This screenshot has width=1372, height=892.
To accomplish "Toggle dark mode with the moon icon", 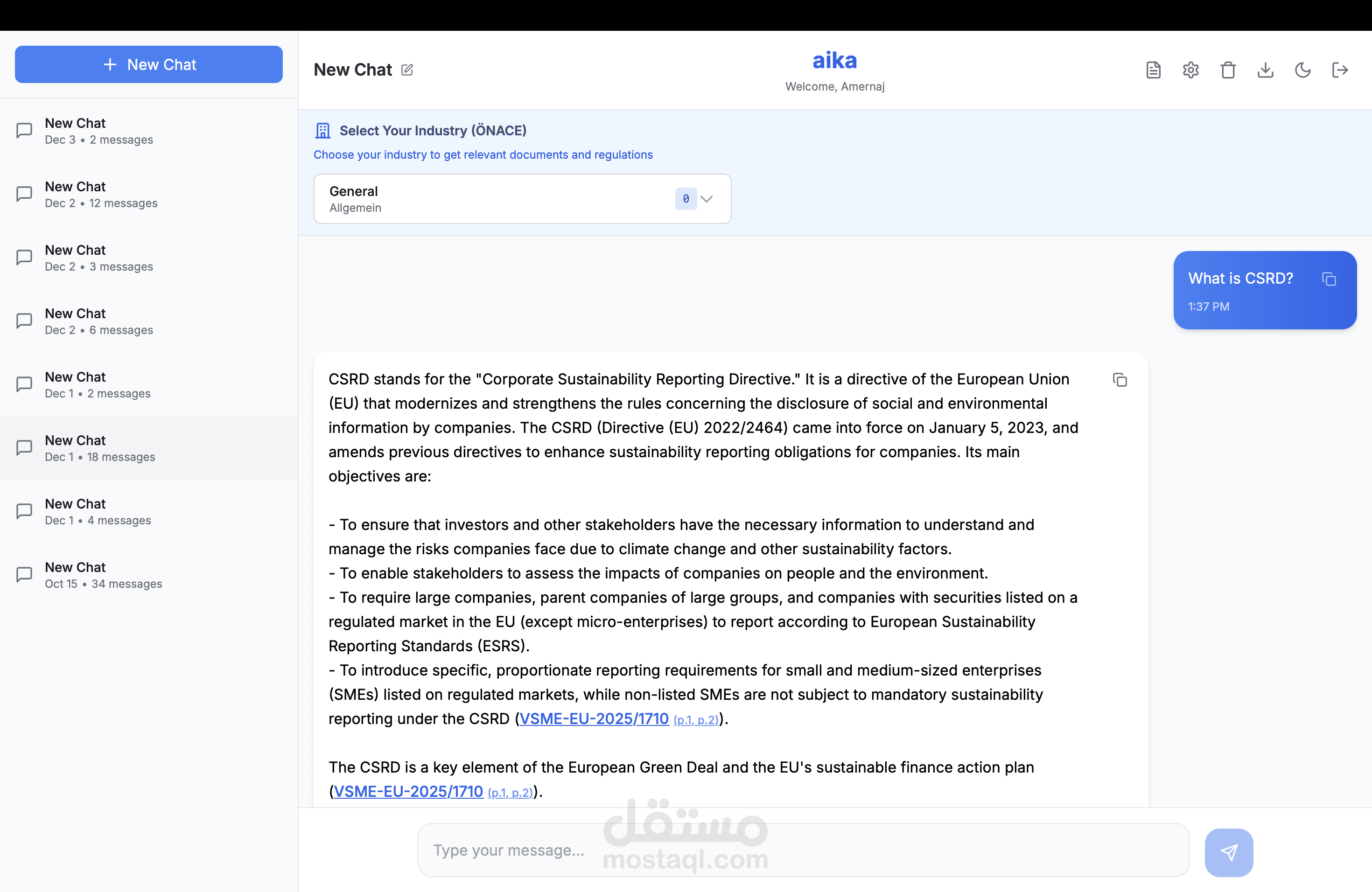I will click(1303, 70).
